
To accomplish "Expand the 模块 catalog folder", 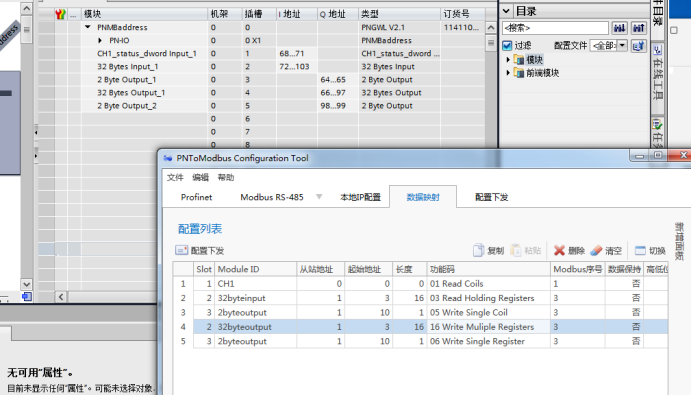I will (x=508, y=60).
